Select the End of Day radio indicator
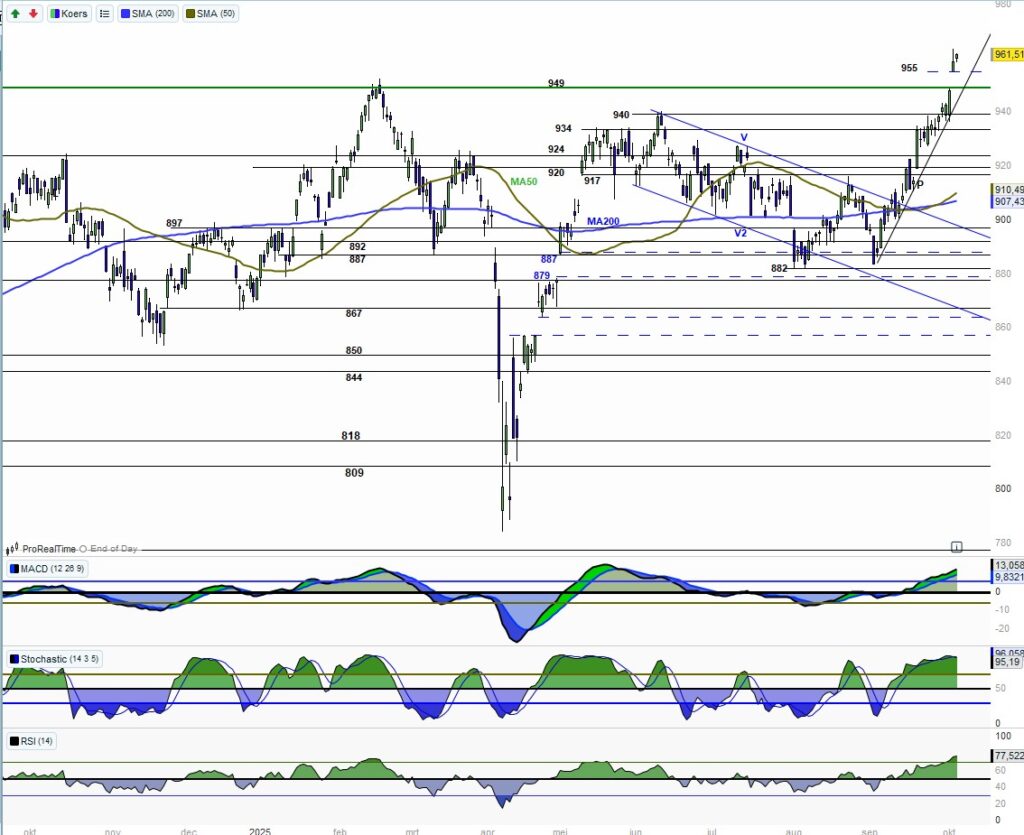 pyautogui.click(x=86, y=549)
